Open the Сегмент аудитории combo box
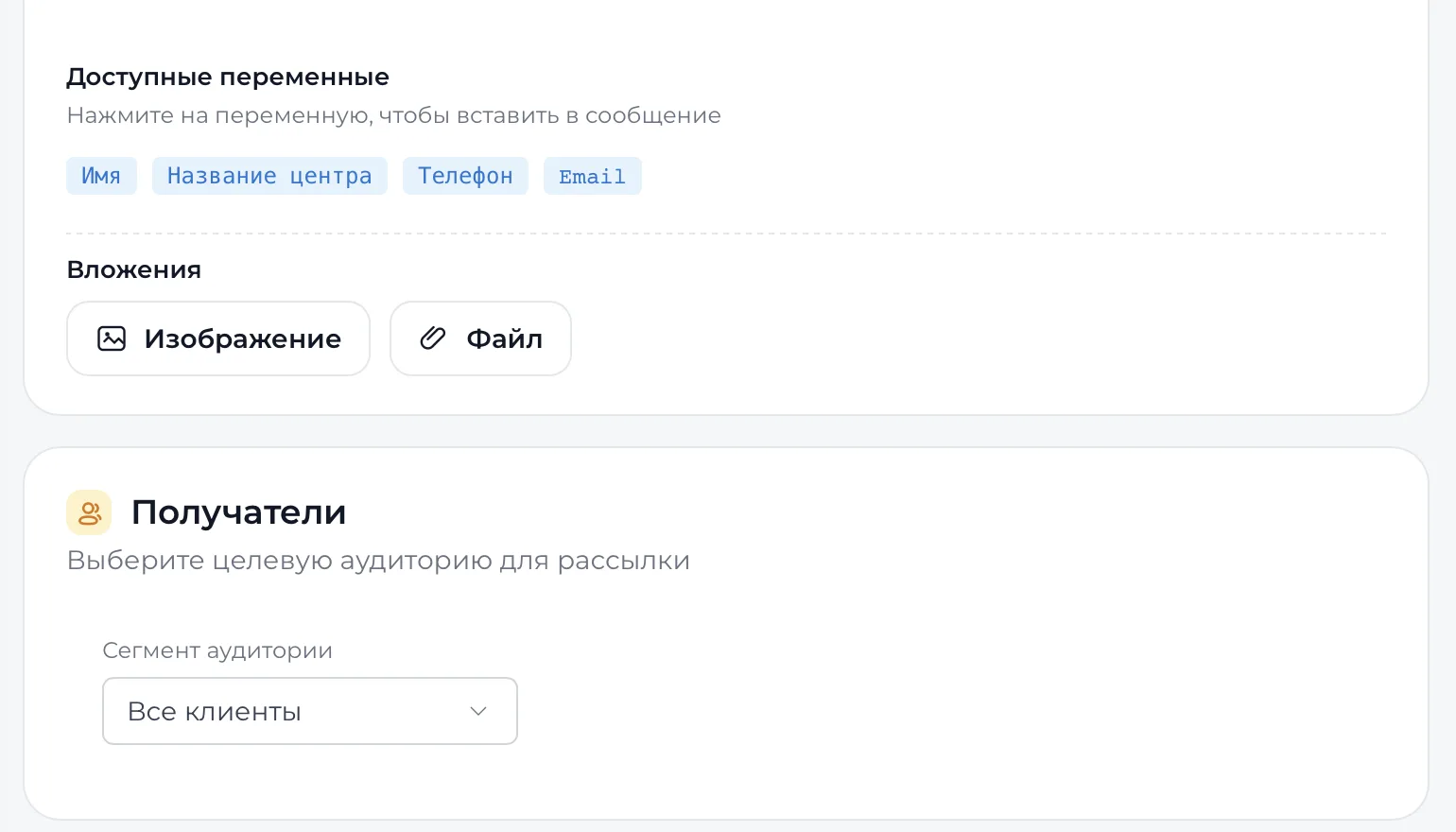The height and width of the screenshot is (832, 1456). pyautogui.click(x=310, y=711)
